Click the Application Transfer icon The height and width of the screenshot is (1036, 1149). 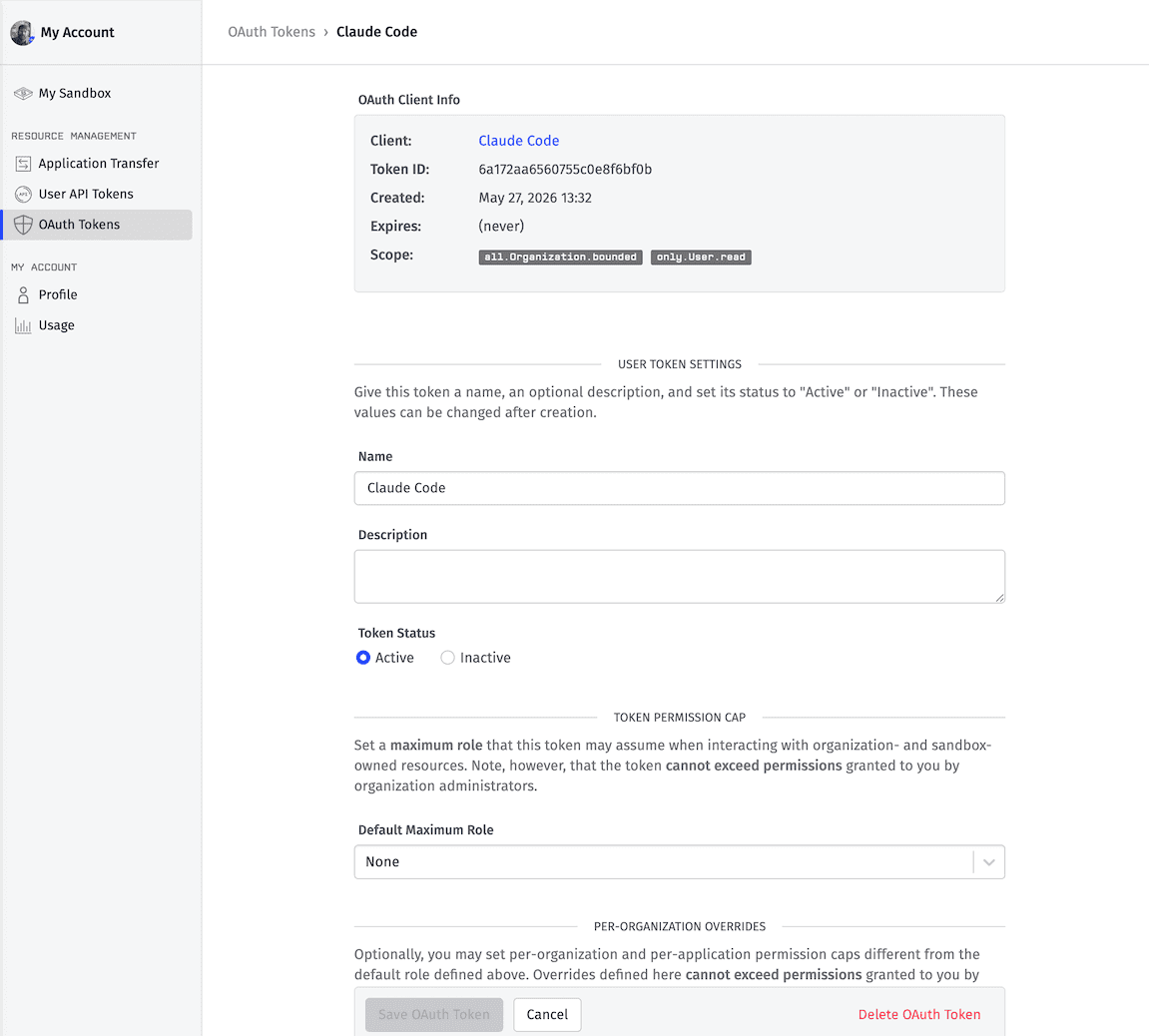[x=23, y=164]
